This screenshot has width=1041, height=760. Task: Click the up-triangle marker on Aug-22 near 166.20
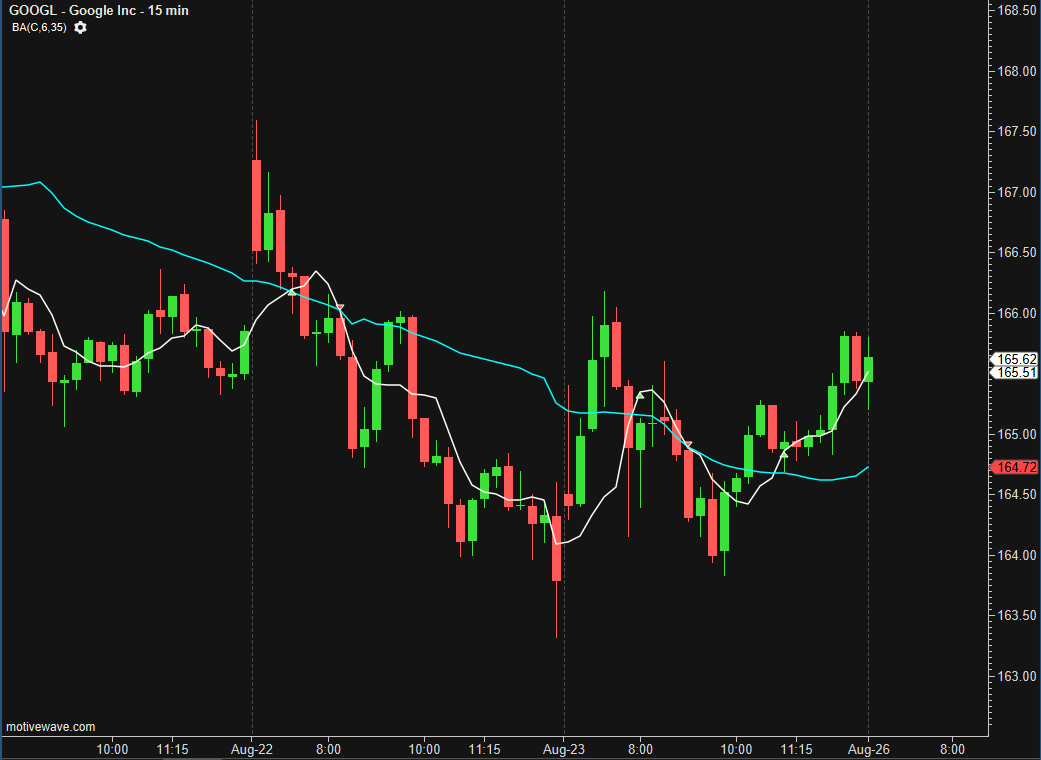coord(291,291)
